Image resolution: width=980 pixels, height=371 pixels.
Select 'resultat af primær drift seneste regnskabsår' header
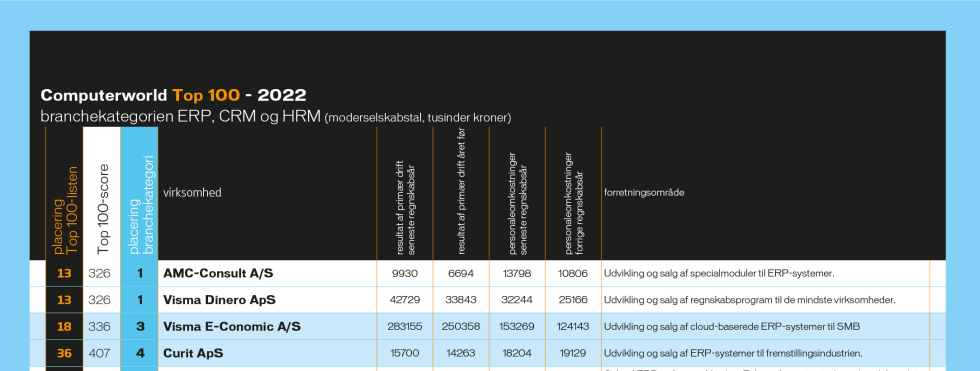click(x=406, y=207)
